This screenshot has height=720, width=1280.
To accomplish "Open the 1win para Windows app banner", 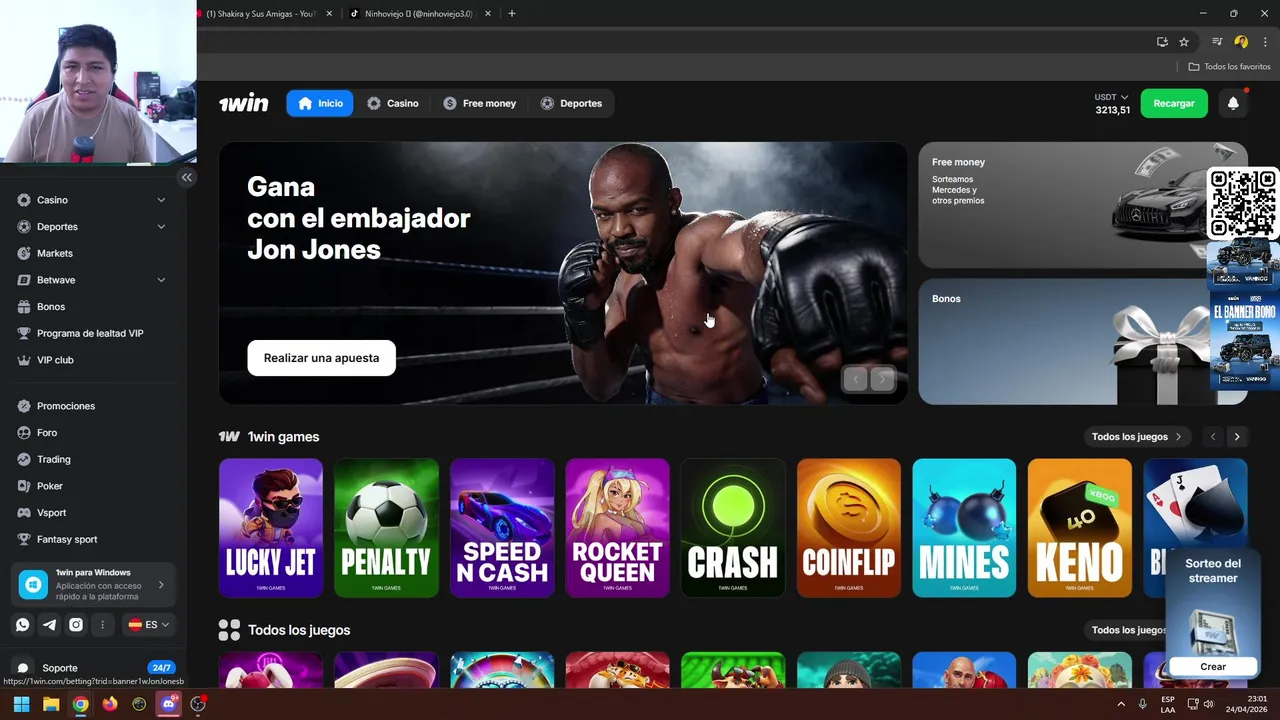I will pos(94,584).
